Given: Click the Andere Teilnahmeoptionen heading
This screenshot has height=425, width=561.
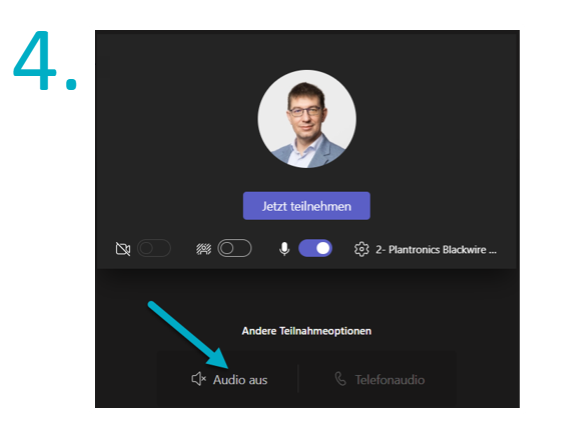Looking at the screenshot, I should 307,331.
